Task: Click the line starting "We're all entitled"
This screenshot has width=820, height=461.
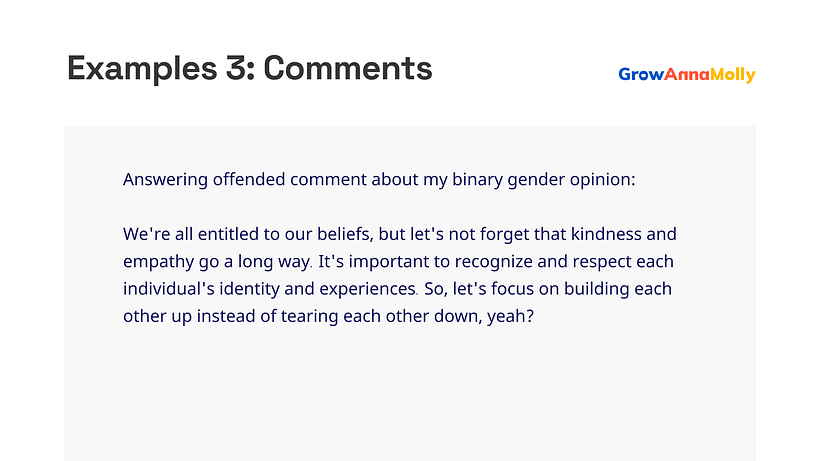Action: click(x=400, y=234)
